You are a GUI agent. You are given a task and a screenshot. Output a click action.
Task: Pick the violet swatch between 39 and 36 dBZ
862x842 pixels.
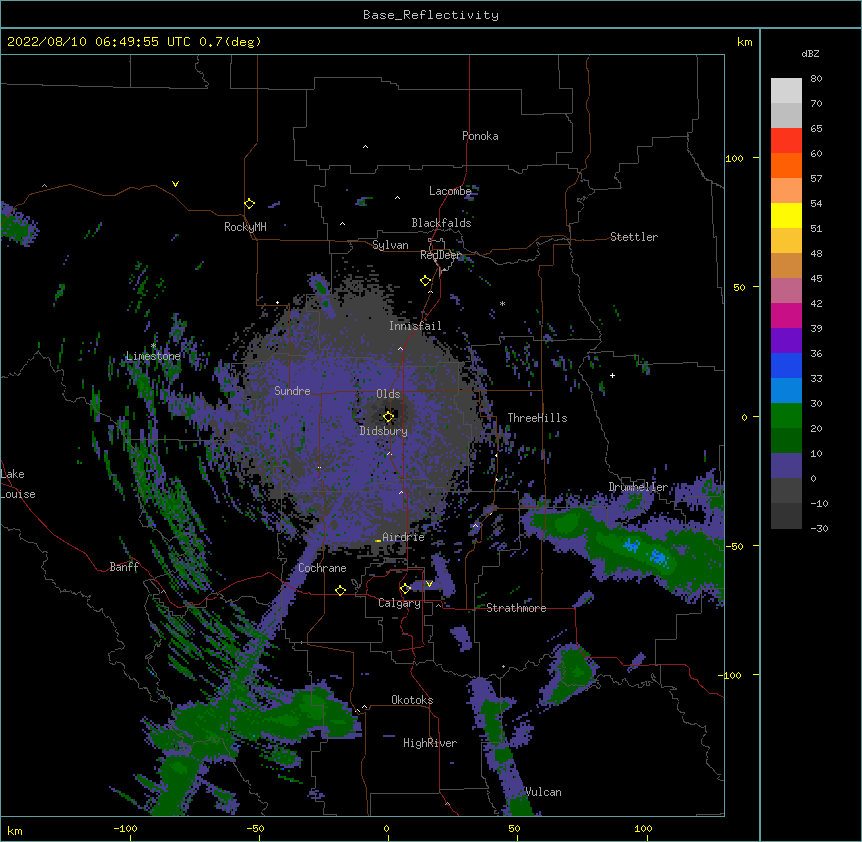click(x=786, y=341)
